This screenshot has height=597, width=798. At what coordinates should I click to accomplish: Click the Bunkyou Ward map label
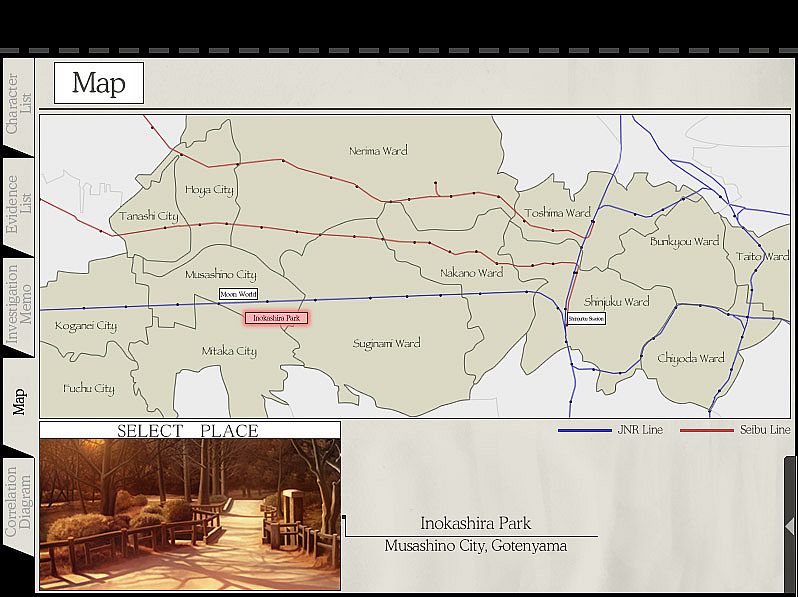pos(684,241)
